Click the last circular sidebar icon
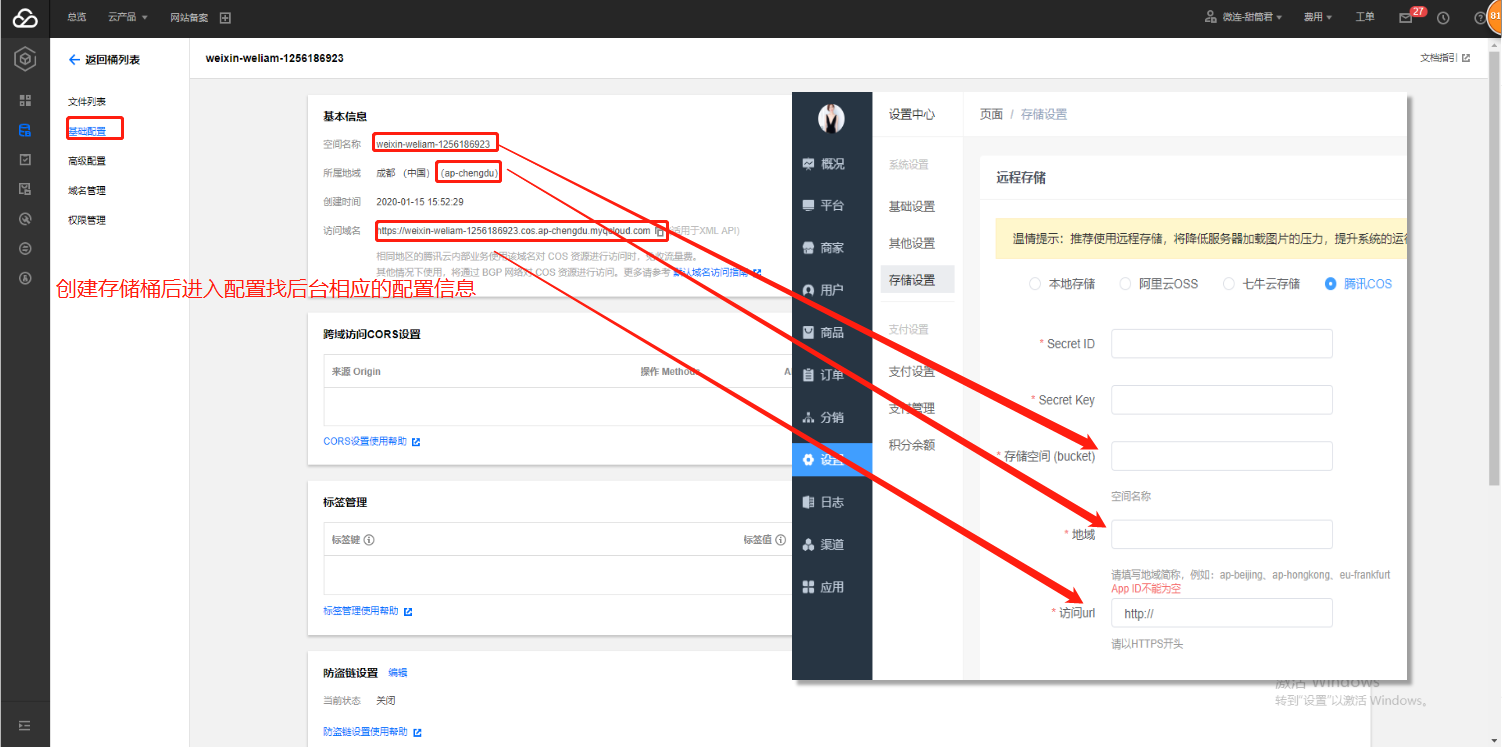The height and width of the screenshot is (747, 1502). pos(25,278)
